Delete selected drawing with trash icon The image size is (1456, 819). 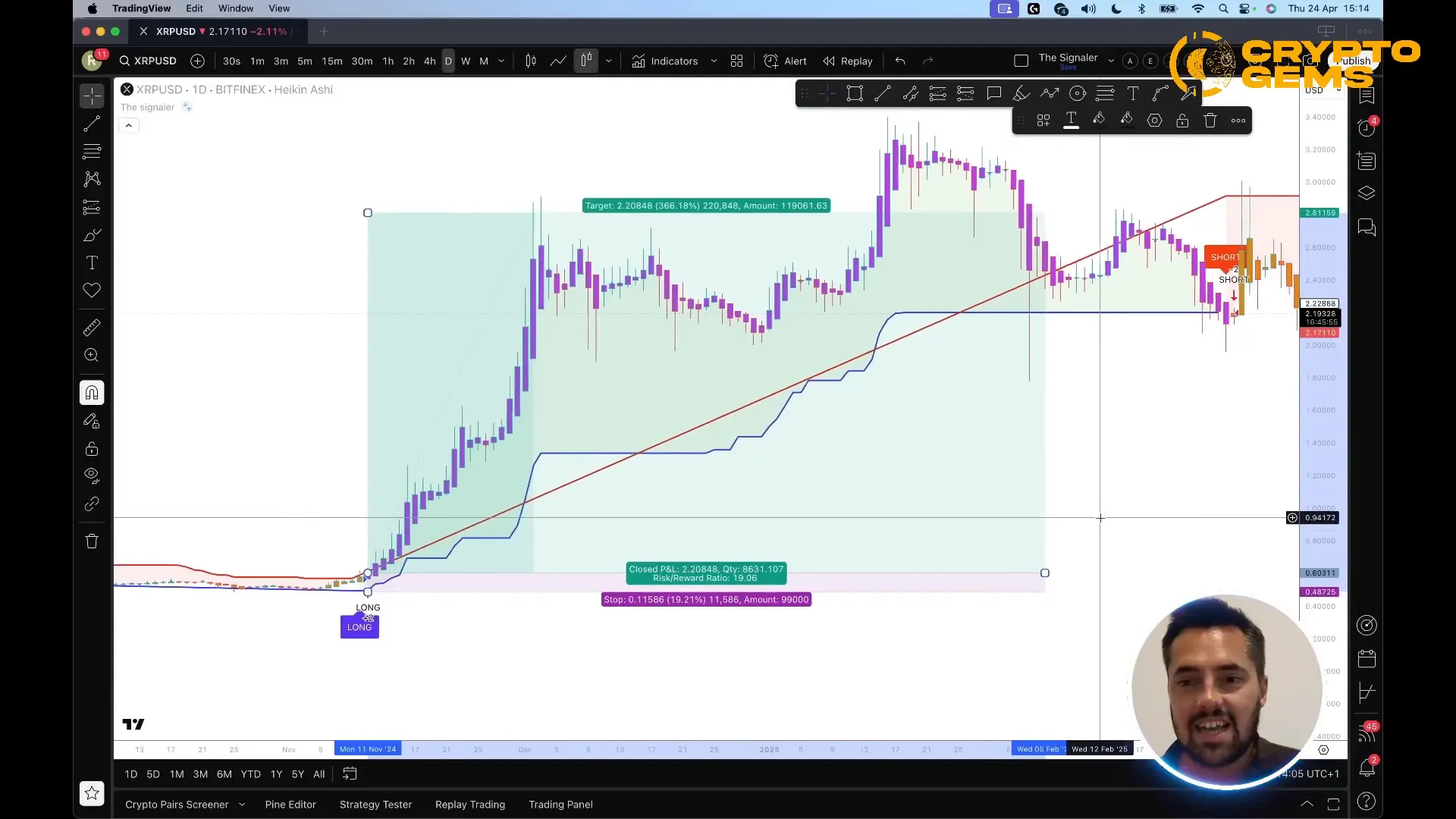click(x=1210, y=121)
